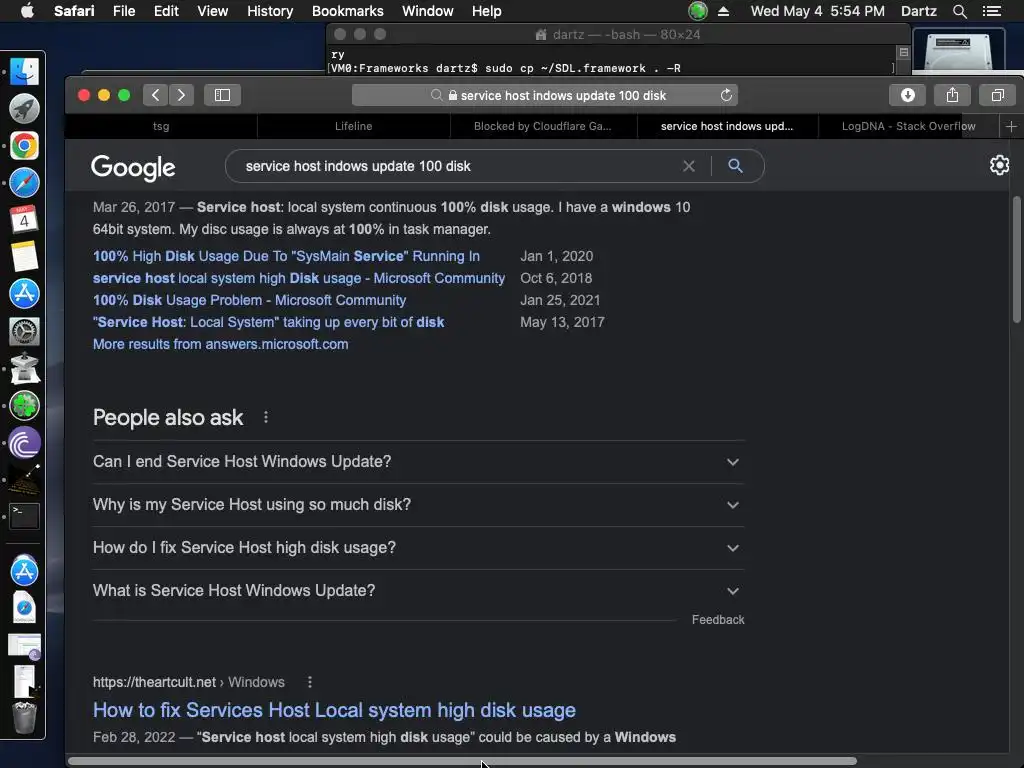Open Calendar from the dock
Screen dimensions: 1024x768
pos(24,219)
